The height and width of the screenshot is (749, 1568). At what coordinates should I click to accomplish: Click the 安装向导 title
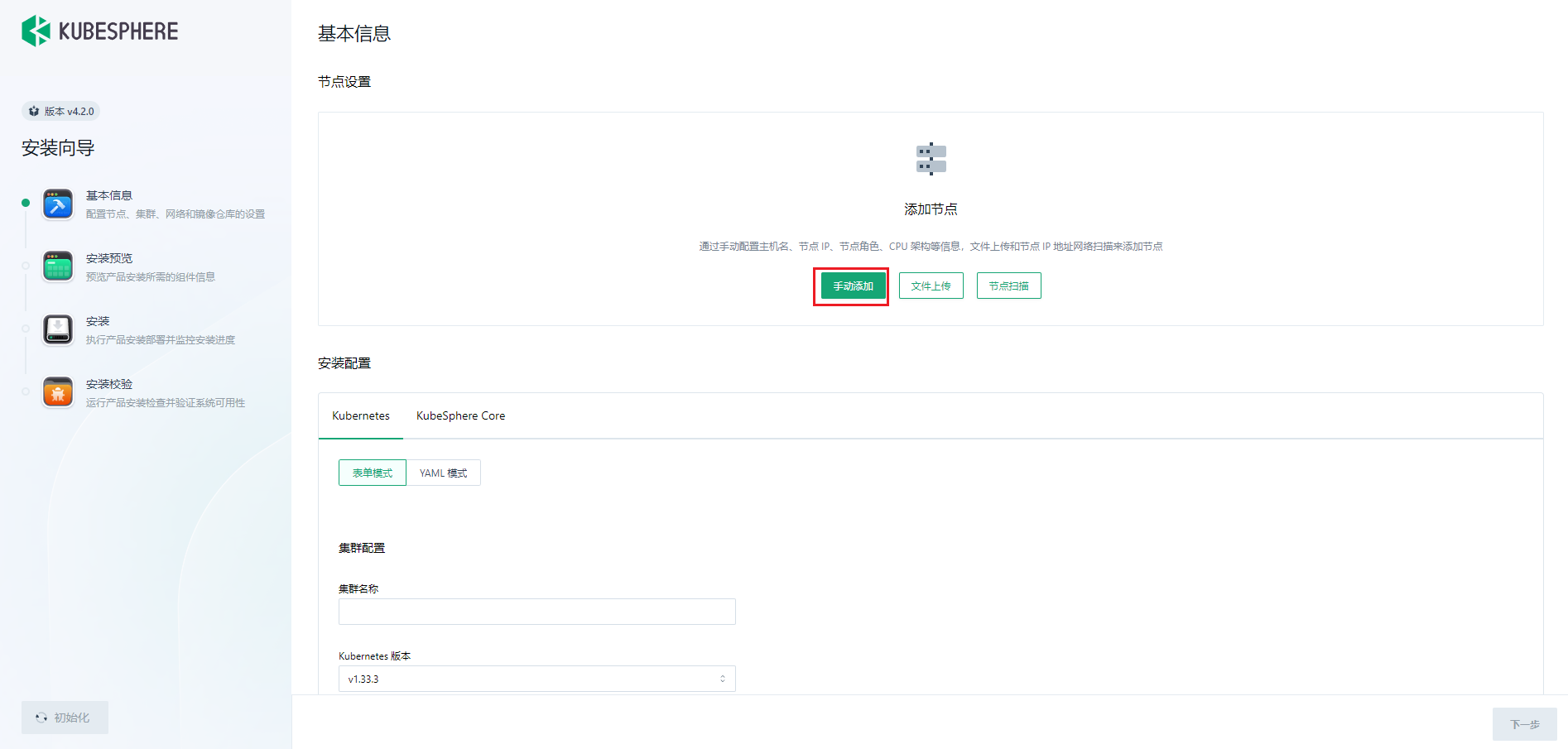point(58,148)
